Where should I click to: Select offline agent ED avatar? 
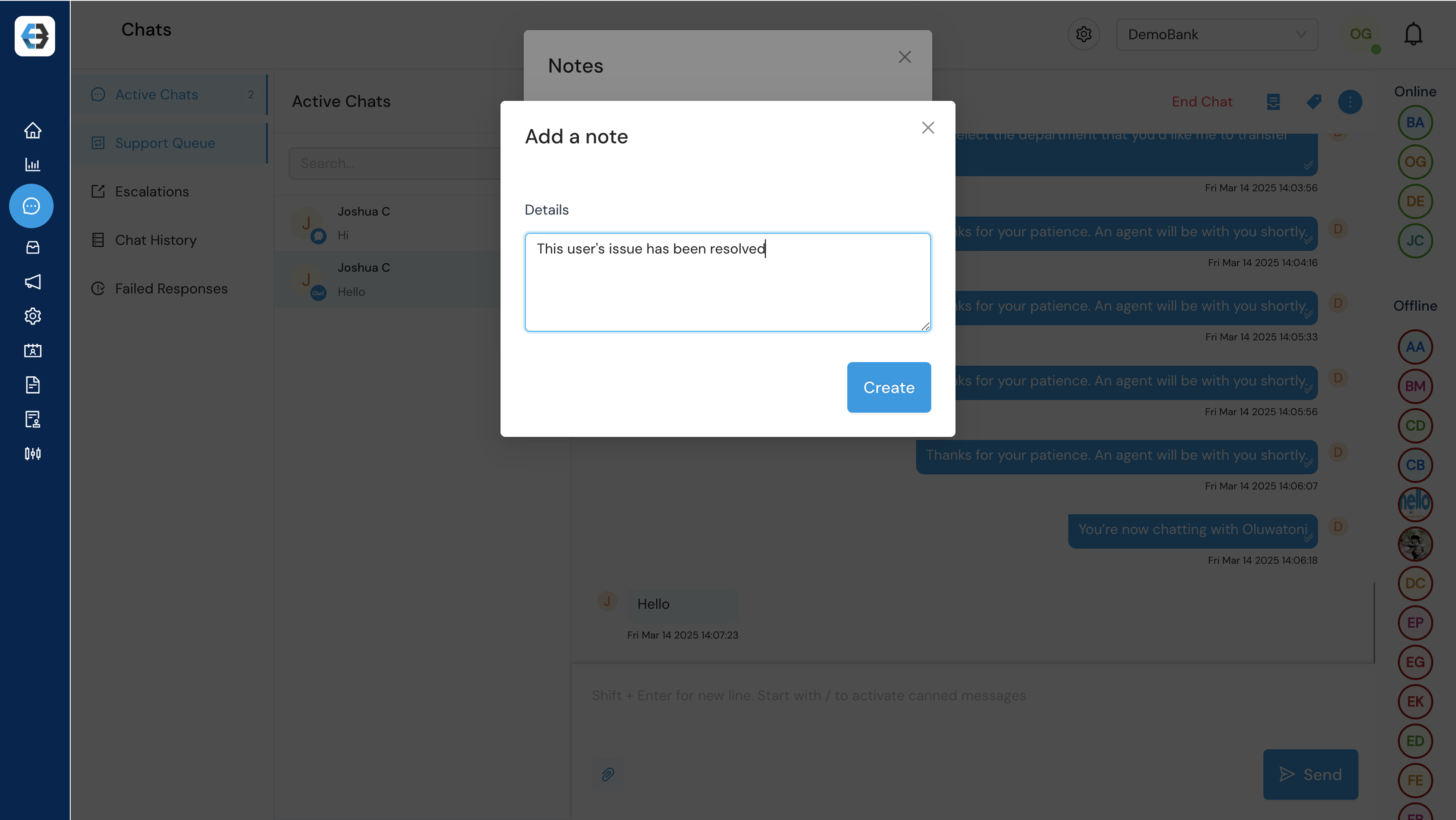[x=1415, y=741]
